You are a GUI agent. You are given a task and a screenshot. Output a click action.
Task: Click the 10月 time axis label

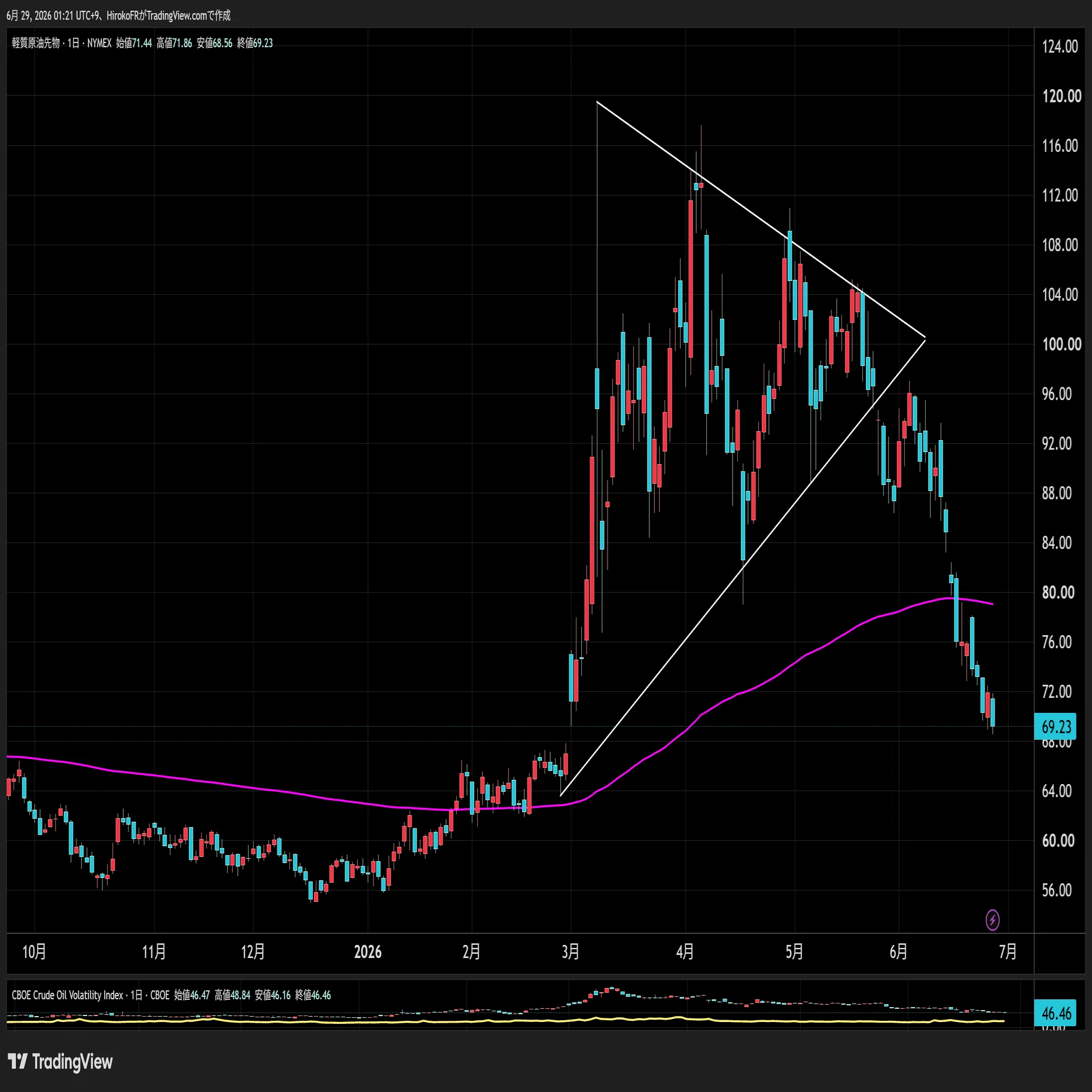(x=34, y=951)
